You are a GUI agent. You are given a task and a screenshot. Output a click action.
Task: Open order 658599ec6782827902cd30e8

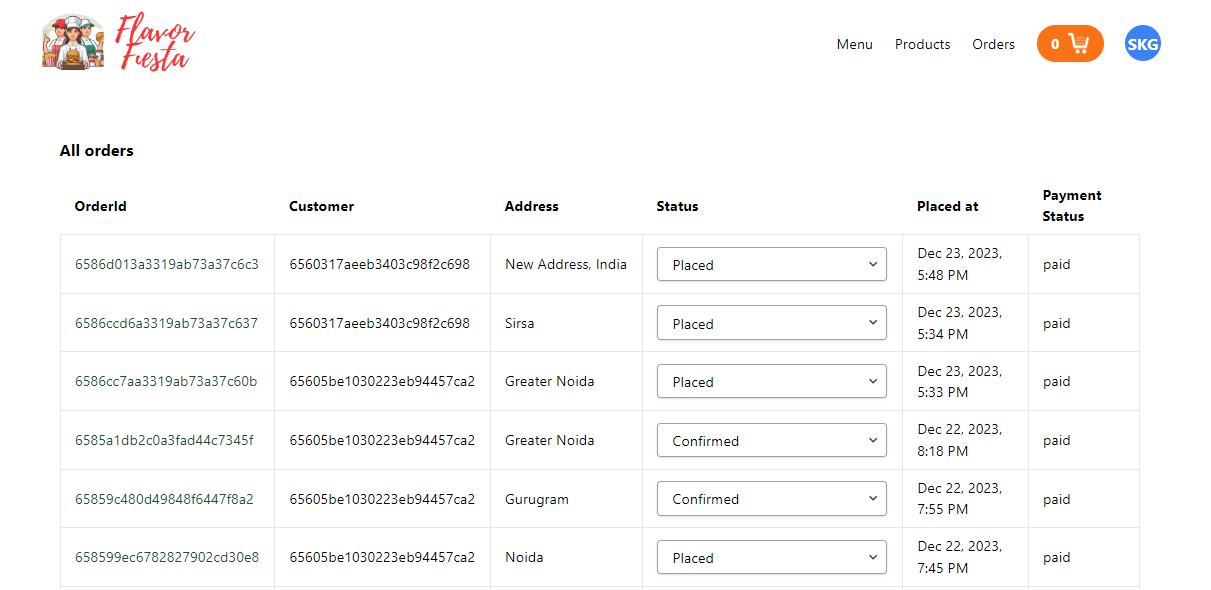point(167,557)
